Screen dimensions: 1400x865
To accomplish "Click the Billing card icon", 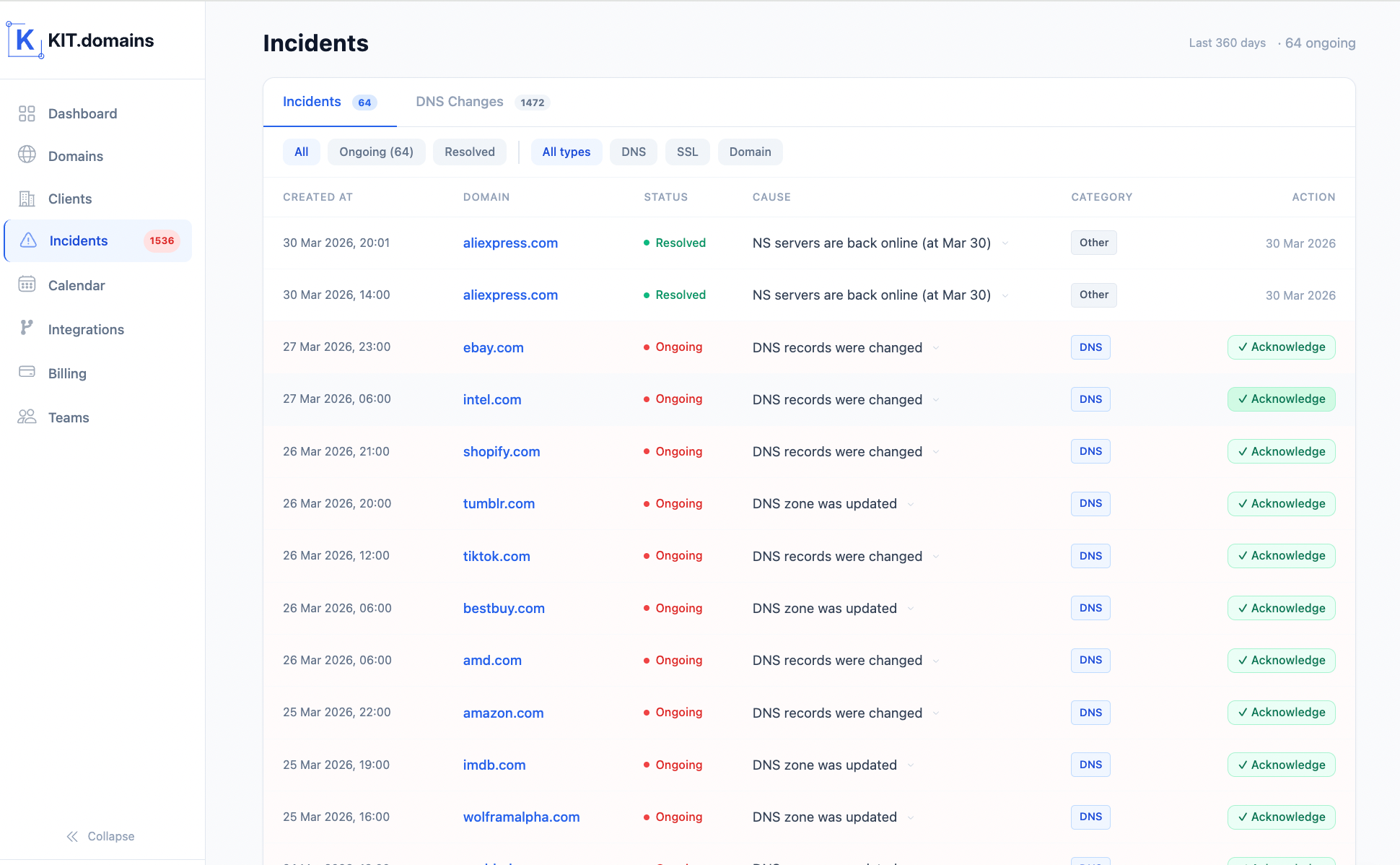I will (x=27, y=373).
